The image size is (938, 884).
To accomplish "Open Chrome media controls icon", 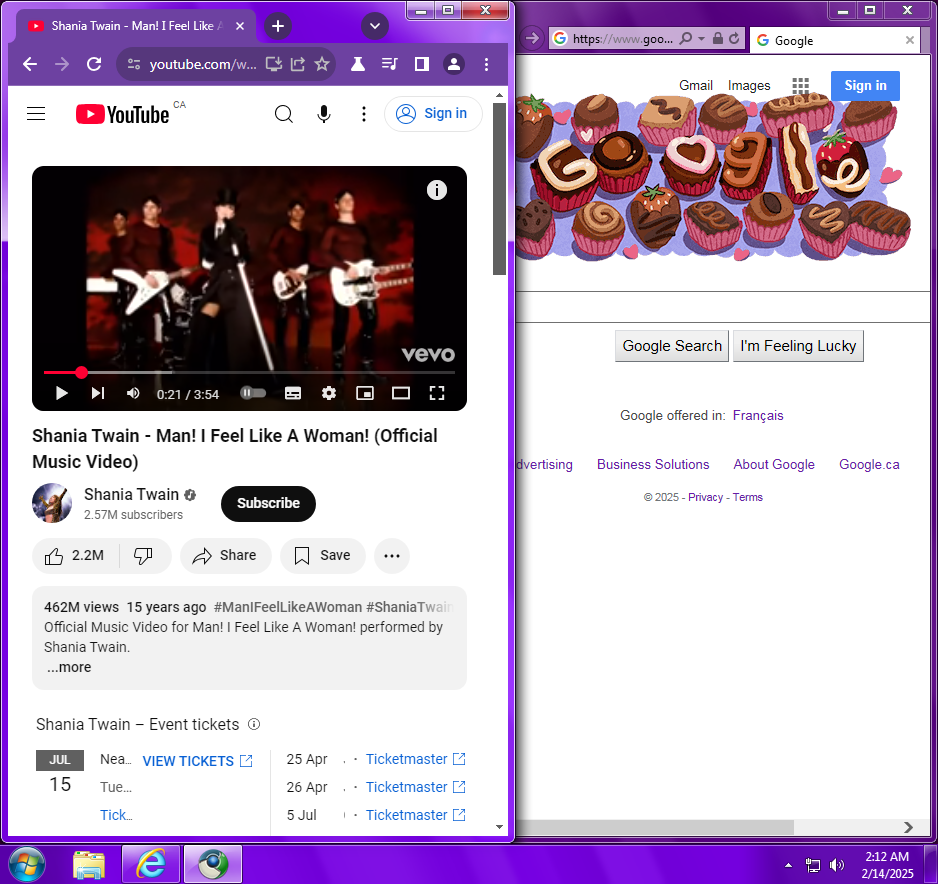I will pos(390,64).
